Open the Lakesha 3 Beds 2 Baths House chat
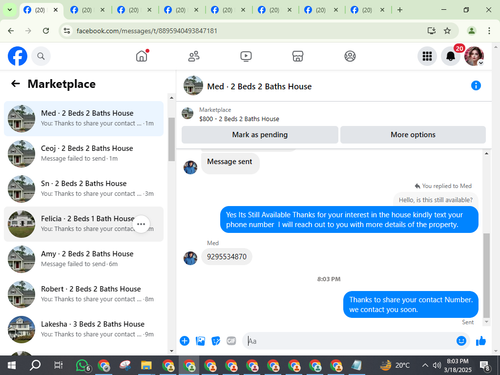Viewport: 500px width, 375px height. [x=84, y=329]
